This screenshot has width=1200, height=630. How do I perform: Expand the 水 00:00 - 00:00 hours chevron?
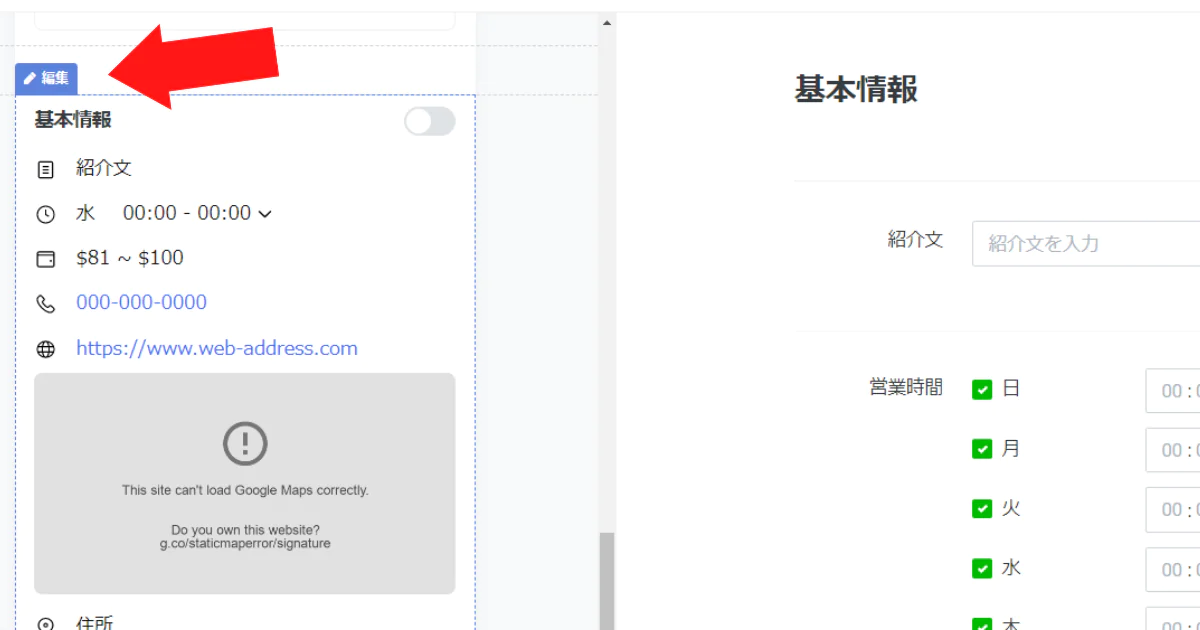tap(265, 214)
